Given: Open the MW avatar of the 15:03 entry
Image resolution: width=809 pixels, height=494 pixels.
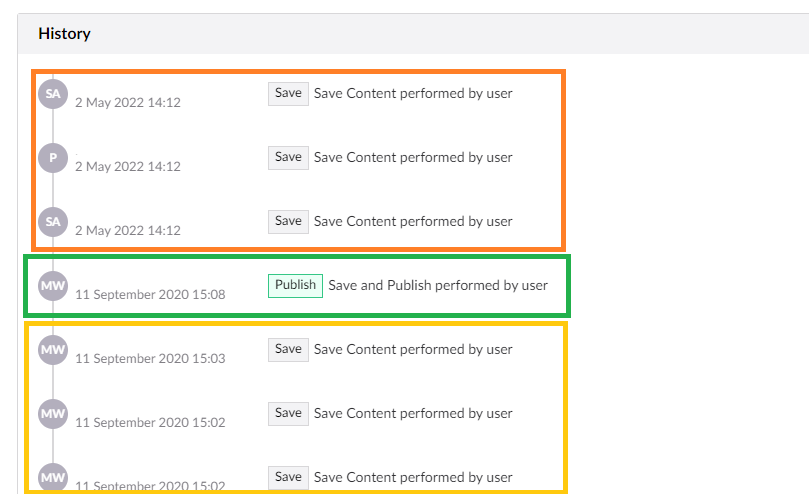Looking at the screenshot, I should tap(53, 350).
